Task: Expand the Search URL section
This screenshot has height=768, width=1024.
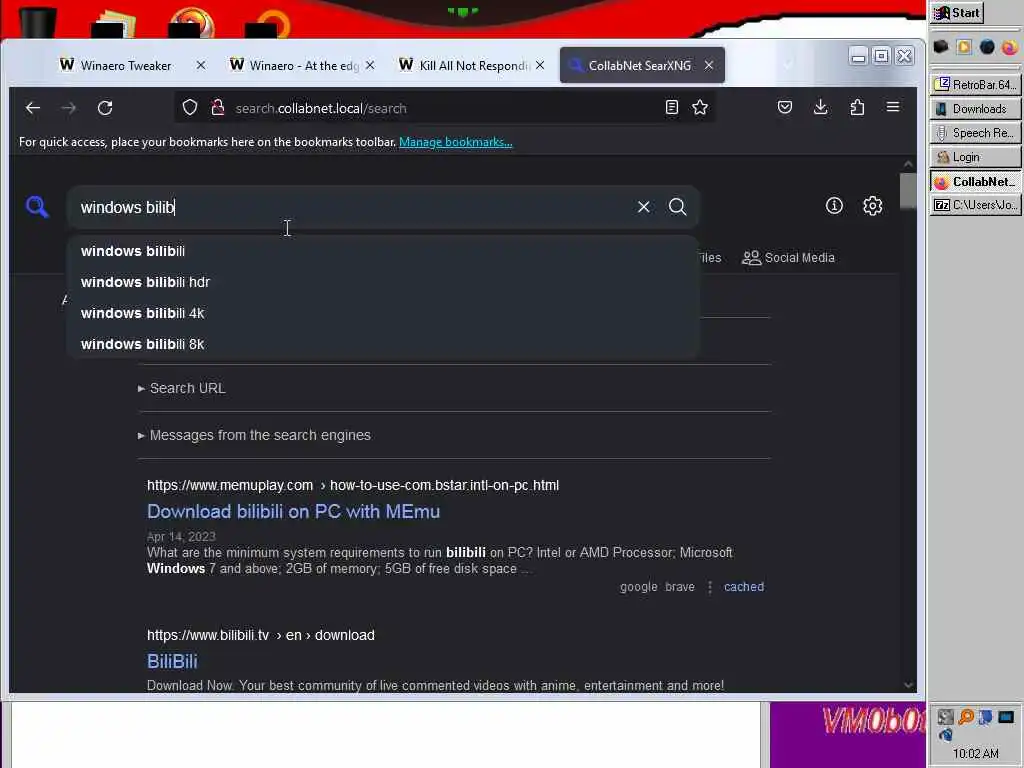Action: (182, 388)
